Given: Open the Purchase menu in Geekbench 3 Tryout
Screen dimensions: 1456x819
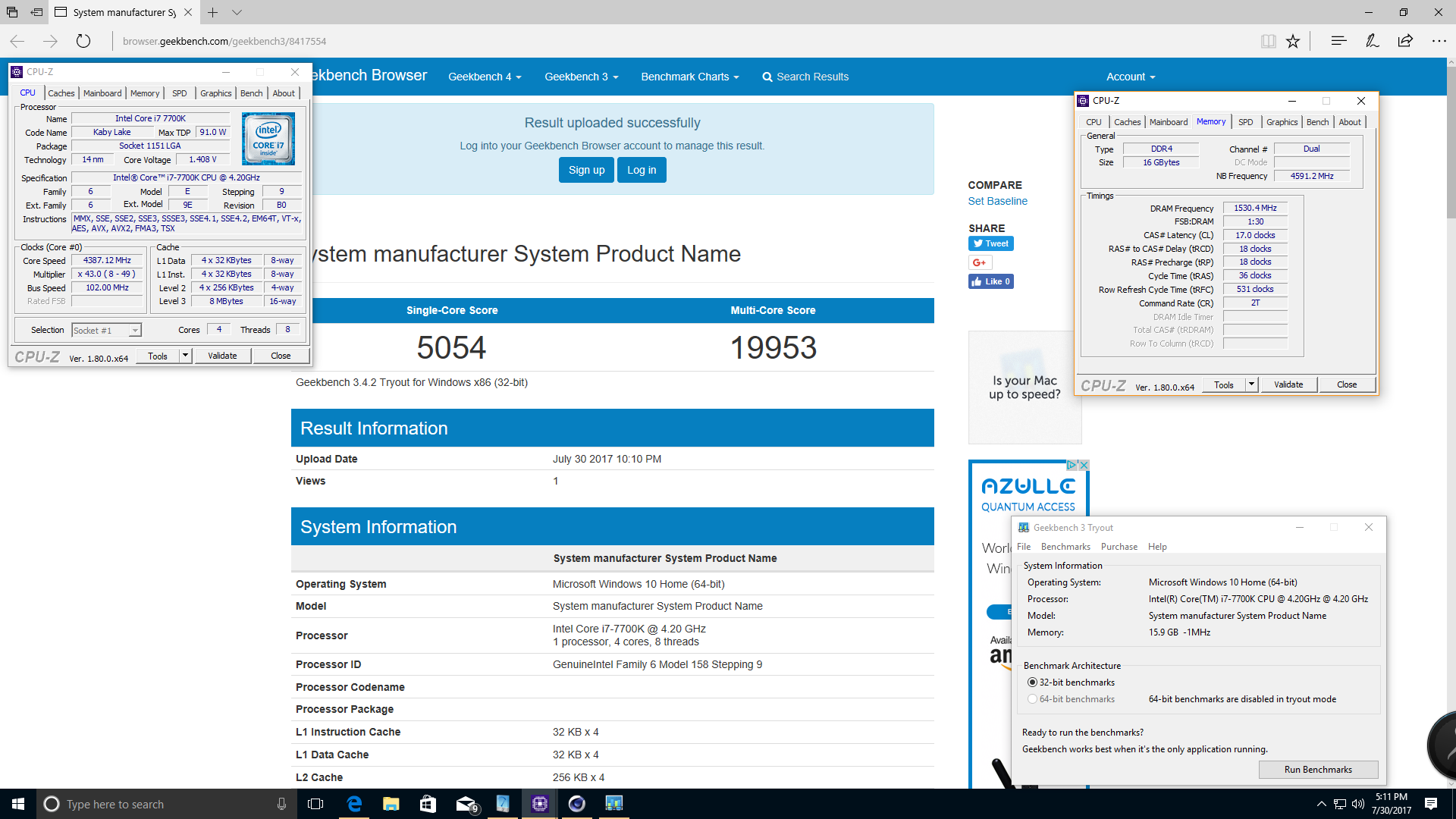Looking at the screenshot, I should pos(1119,547).
